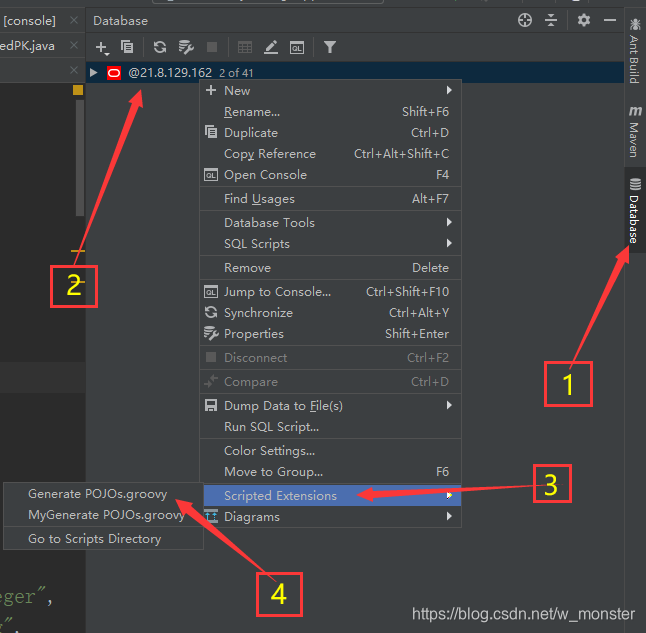Click the Collapse All icon in Database header
The image size is (646, 633).
click(550, 20)
